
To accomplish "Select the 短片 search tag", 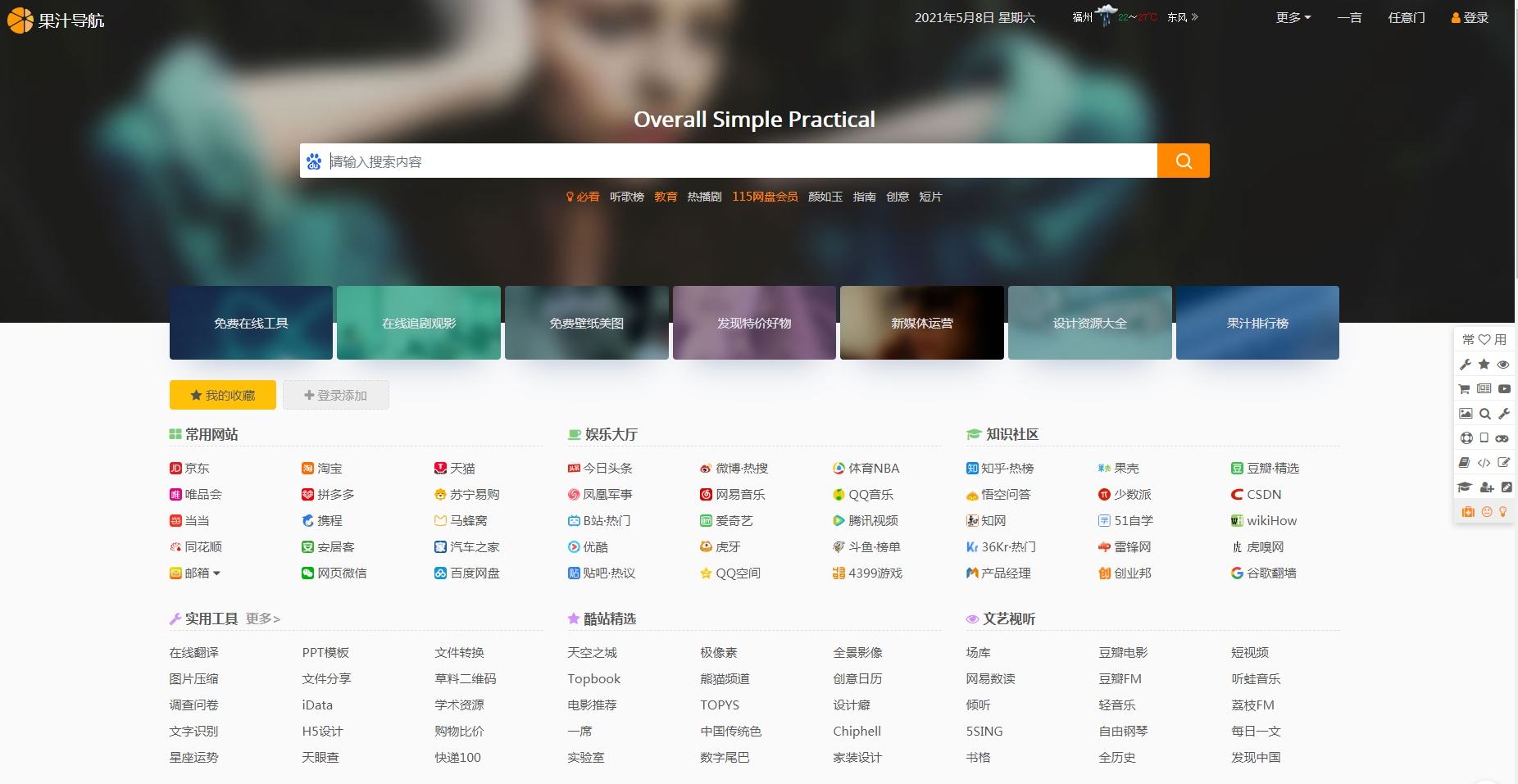I will pos(930,197).
